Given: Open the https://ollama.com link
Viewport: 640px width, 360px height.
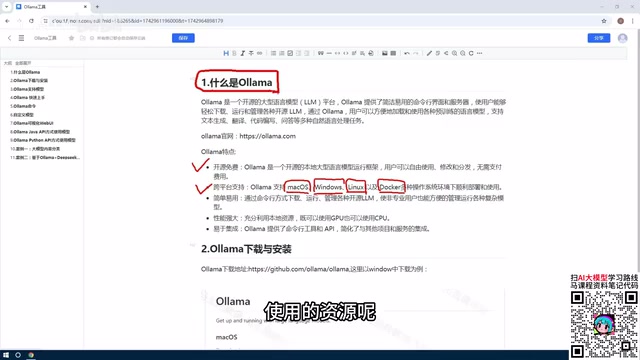Looking at the screenshot, I should [x=267, y=136].
